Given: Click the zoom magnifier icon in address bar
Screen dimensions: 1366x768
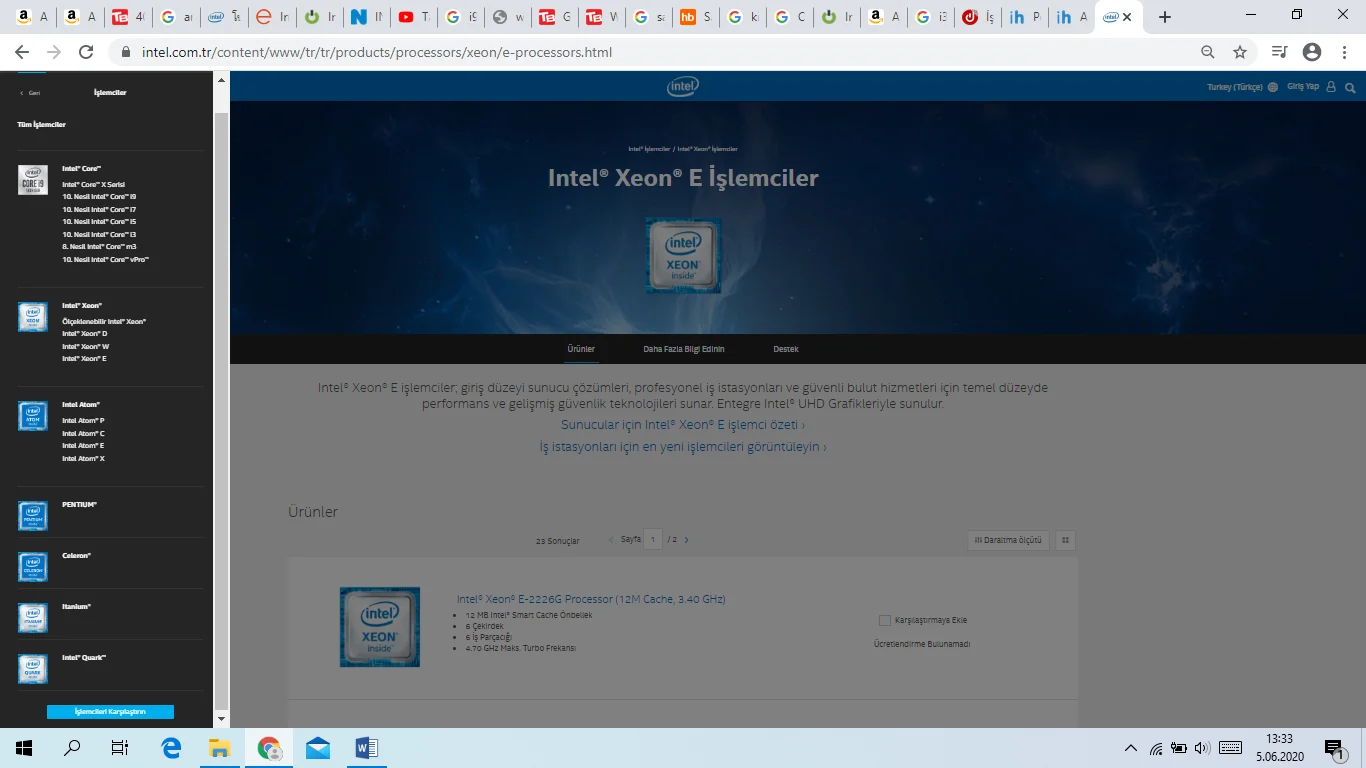Looking at the screenshot, I should click(x=1208, y=52).
